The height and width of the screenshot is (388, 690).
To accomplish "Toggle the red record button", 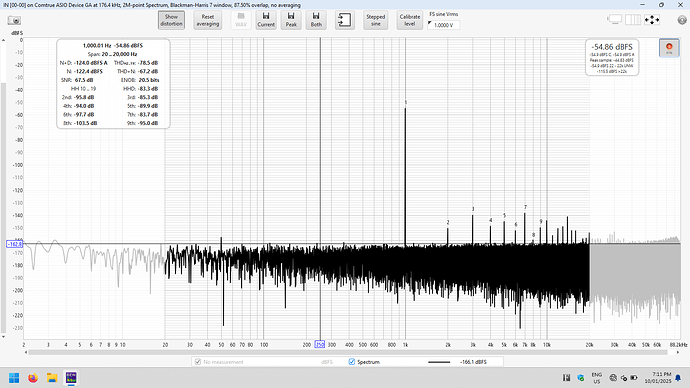I will (669, 48).
